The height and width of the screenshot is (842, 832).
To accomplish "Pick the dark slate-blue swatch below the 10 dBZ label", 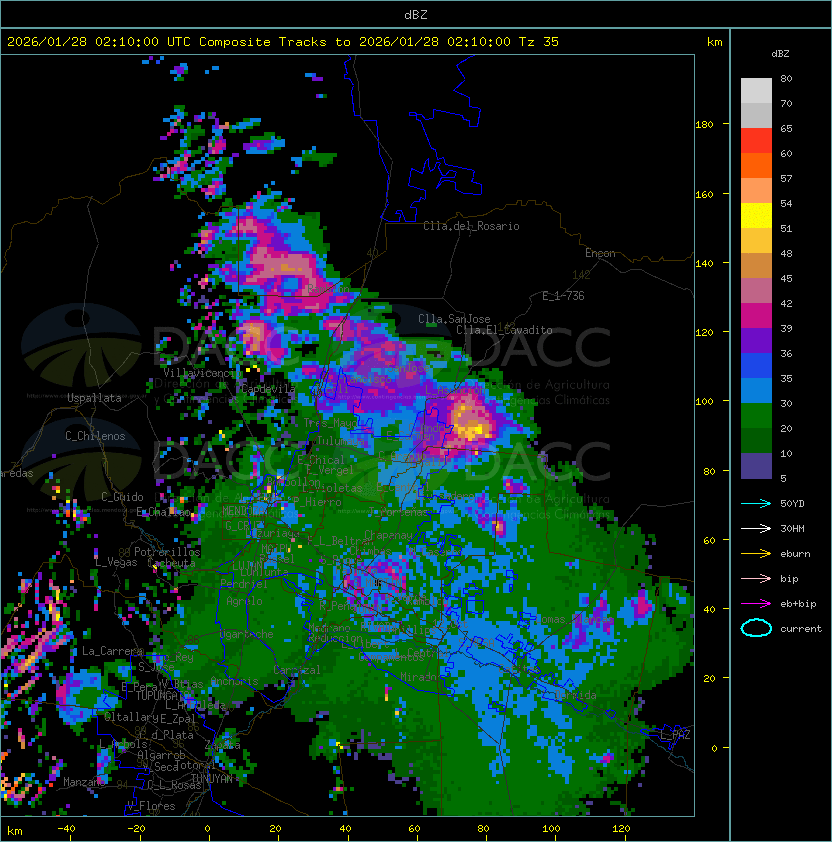I will click(x=756, y=466).
